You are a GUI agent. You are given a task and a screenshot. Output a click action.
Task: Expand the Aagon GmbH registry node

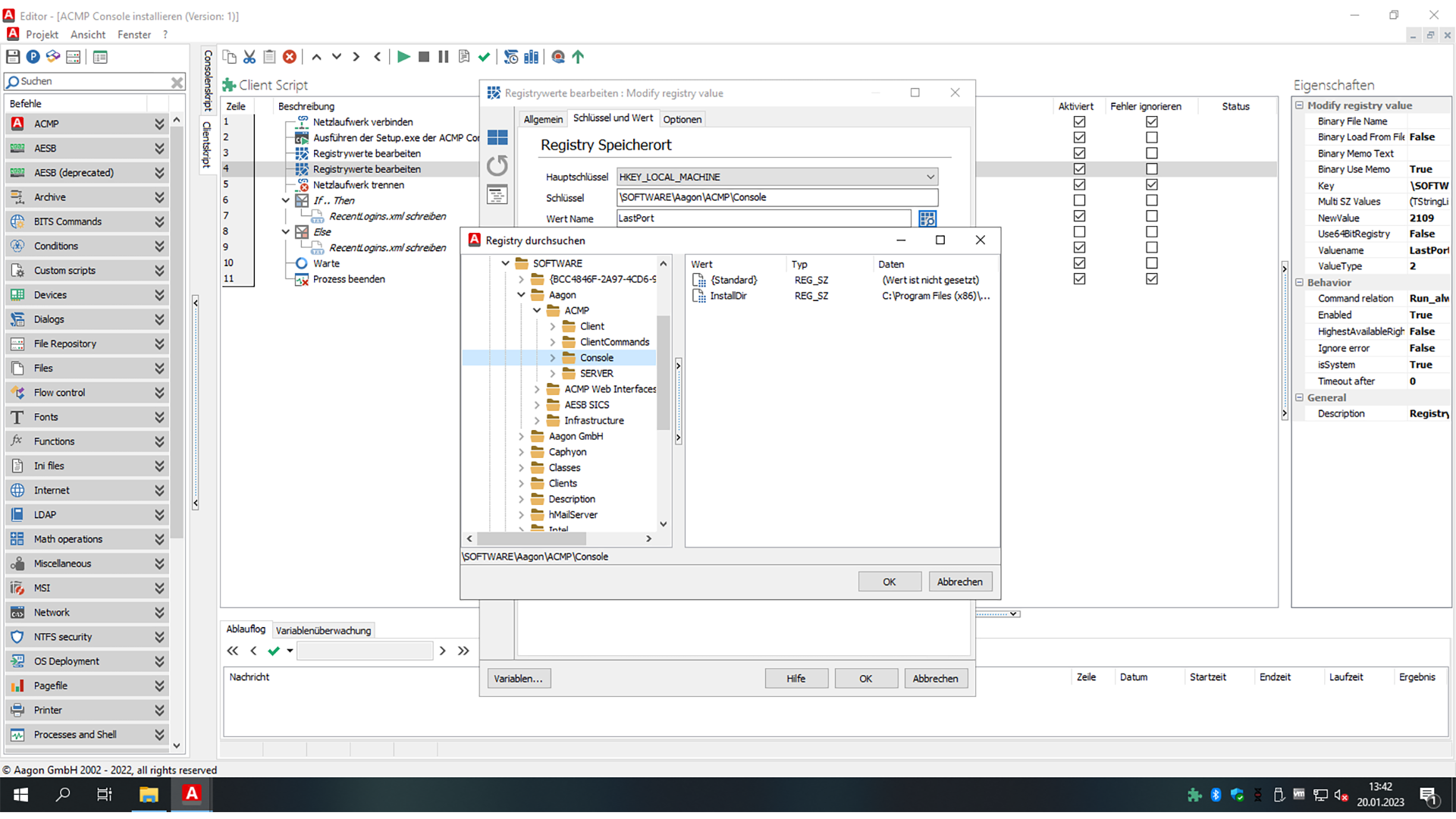521,436
